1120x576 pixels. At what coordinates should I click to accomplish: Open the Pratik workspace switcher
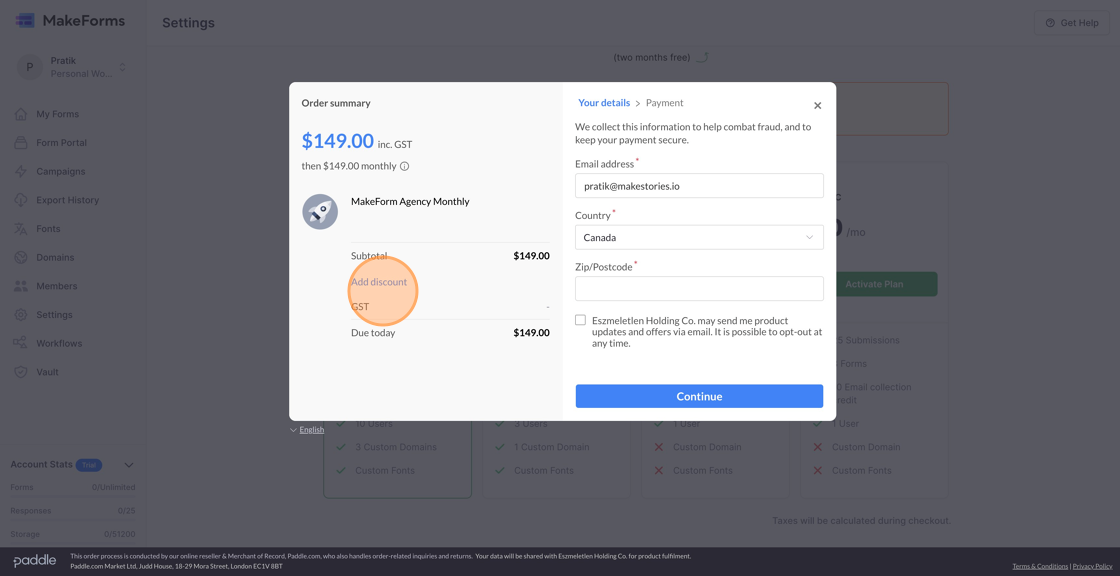(70, 66)
